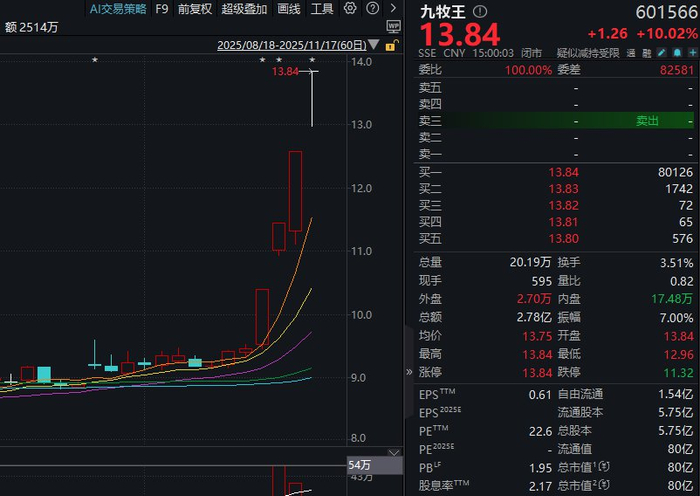
Task: Open the F9 deep data menu
Action: coord(162,8)
